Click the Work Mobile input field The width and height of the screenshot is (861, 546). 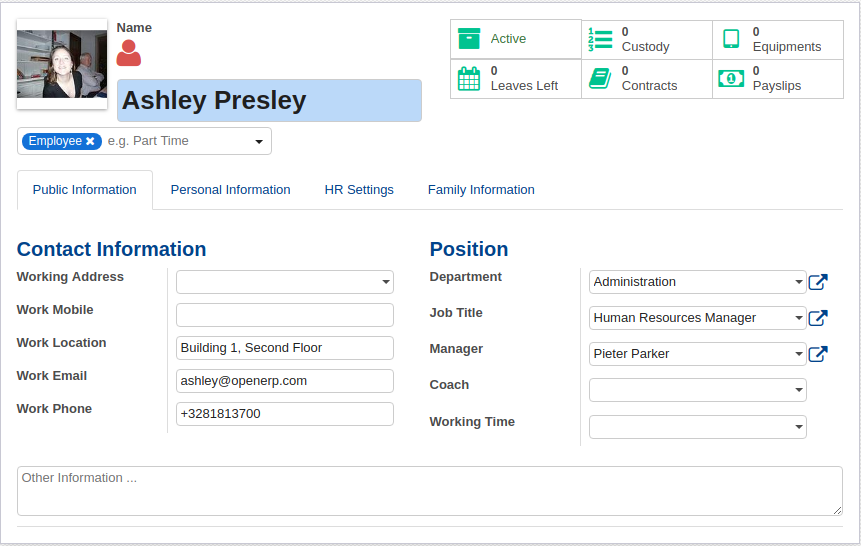pos(285,315)
